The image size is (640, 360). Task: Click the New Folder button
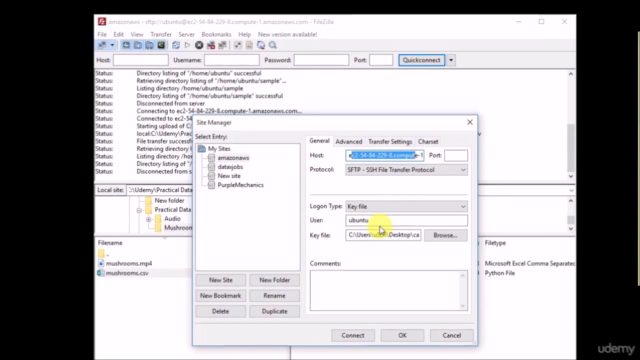point(275,280)
